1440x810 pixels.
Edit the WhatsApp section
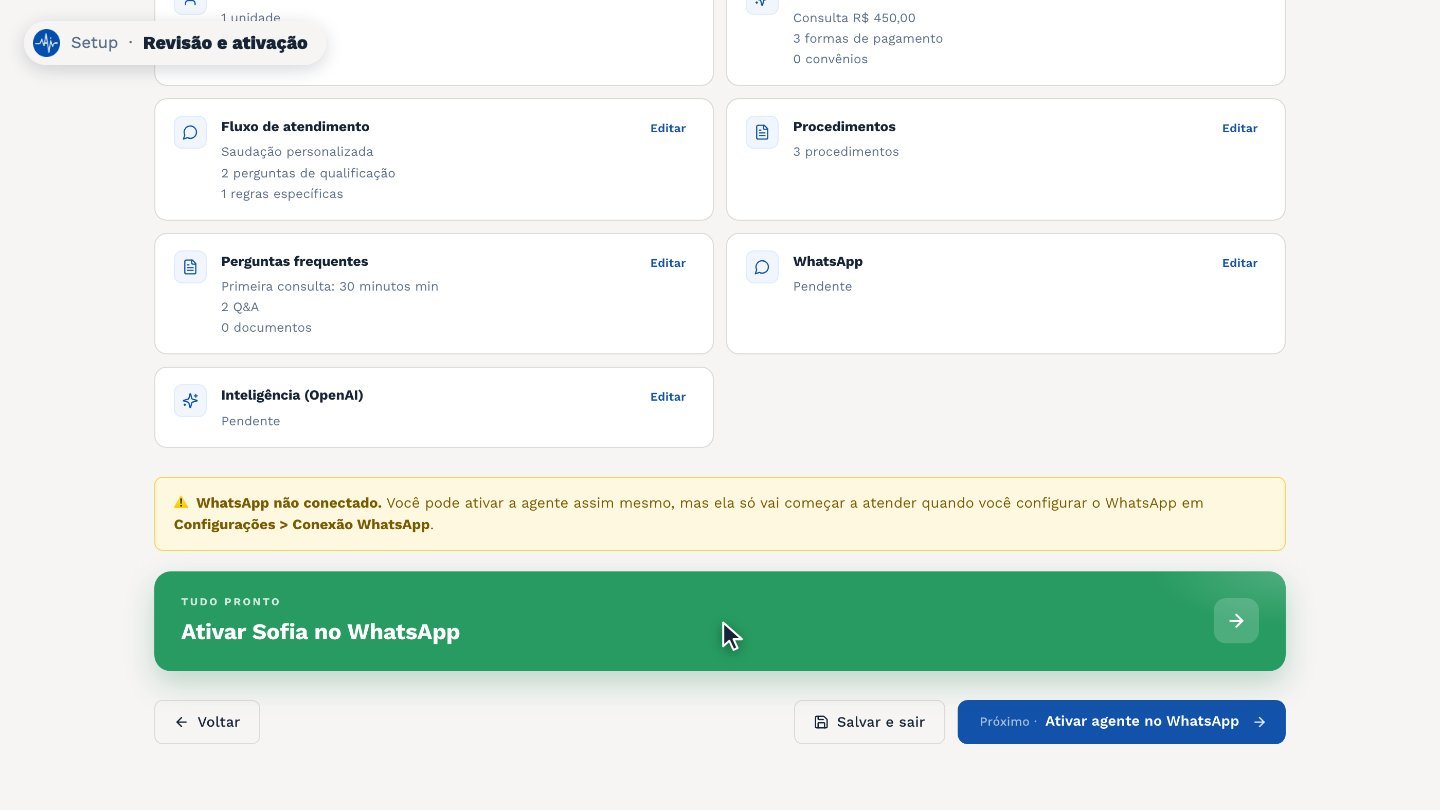1240,263
